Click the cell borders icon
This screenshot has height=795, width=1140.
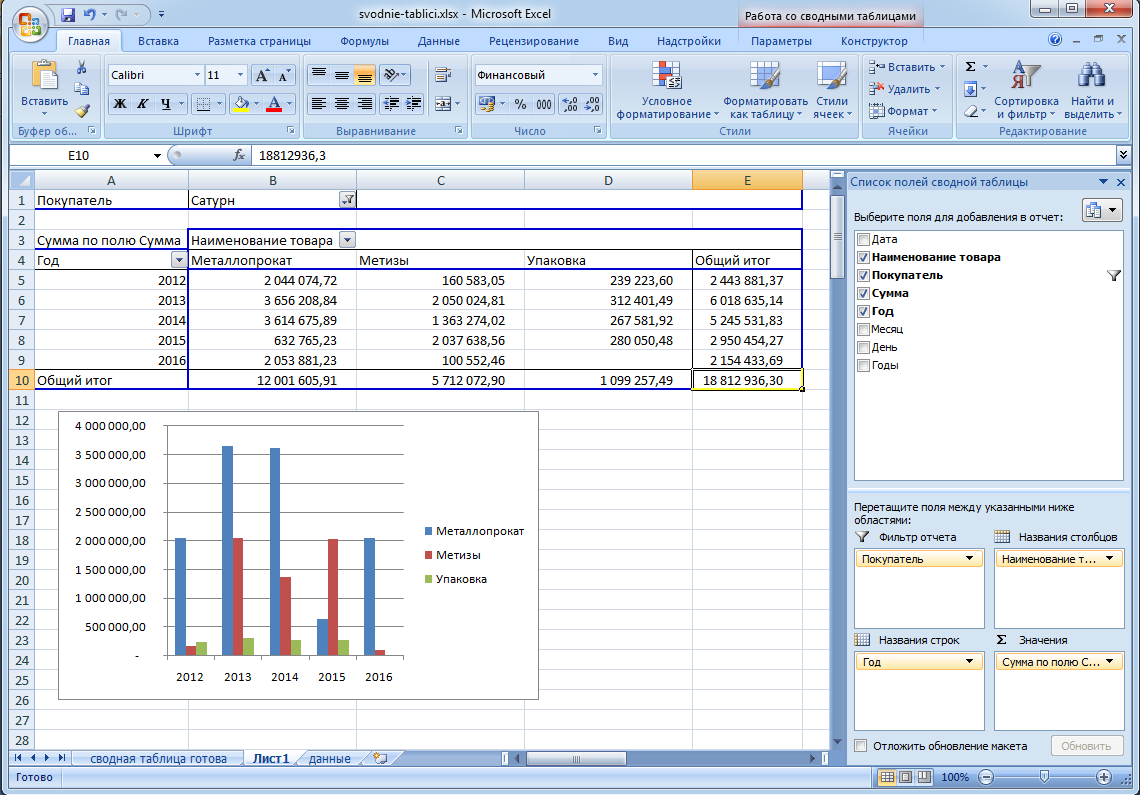204,104
